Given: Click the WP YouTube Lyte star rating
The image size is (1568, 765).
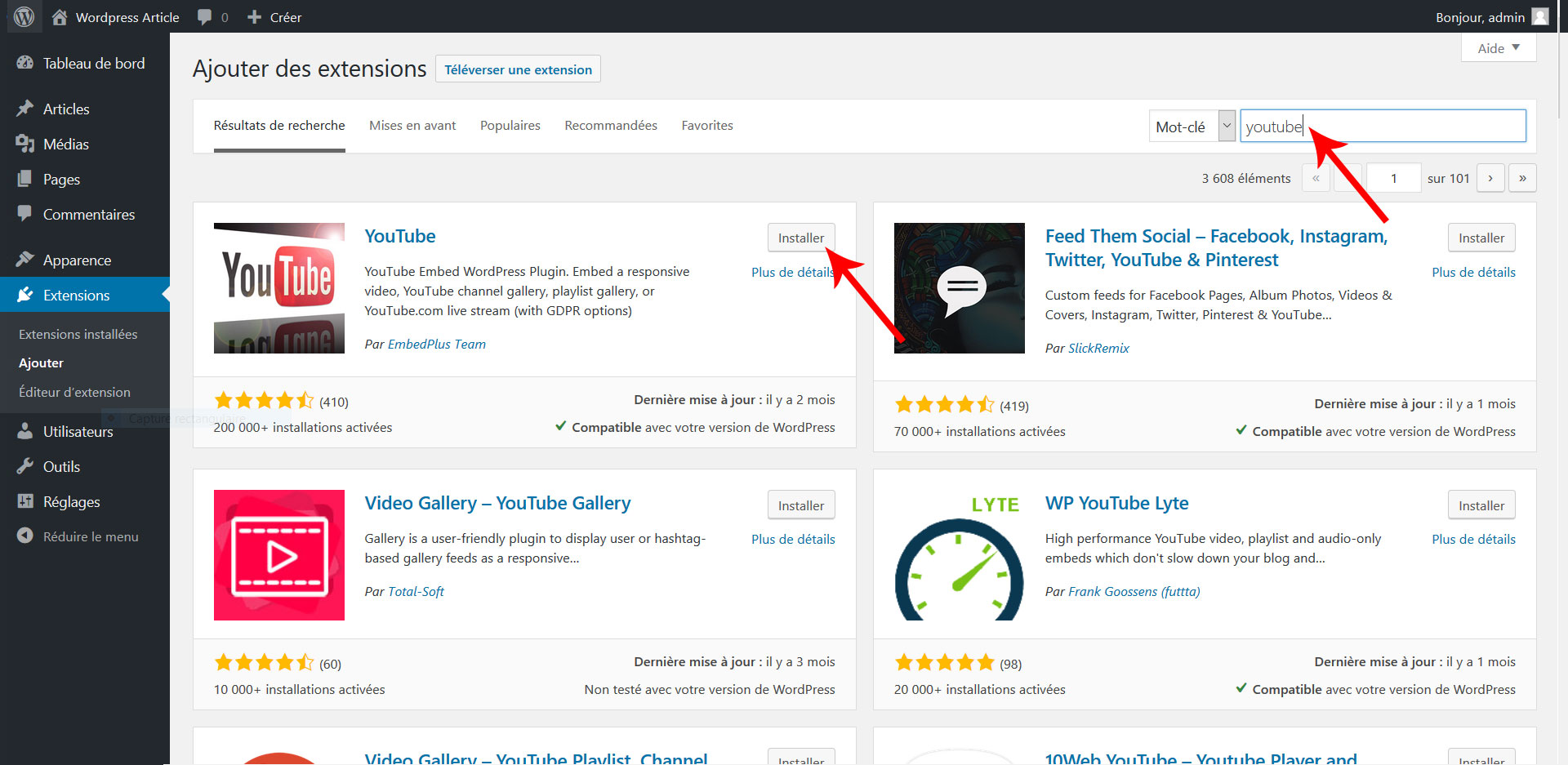Looking at the screenshot, I should [x=945, y=662].
